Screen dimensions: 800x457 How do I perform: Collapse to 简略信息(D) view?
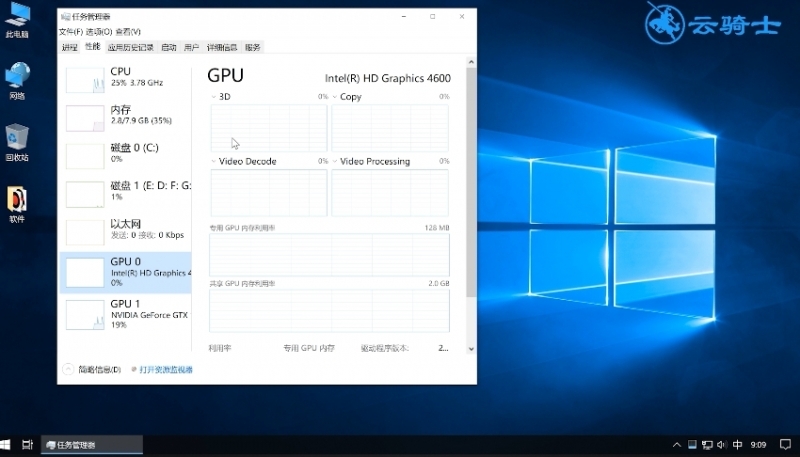point(92,369)
